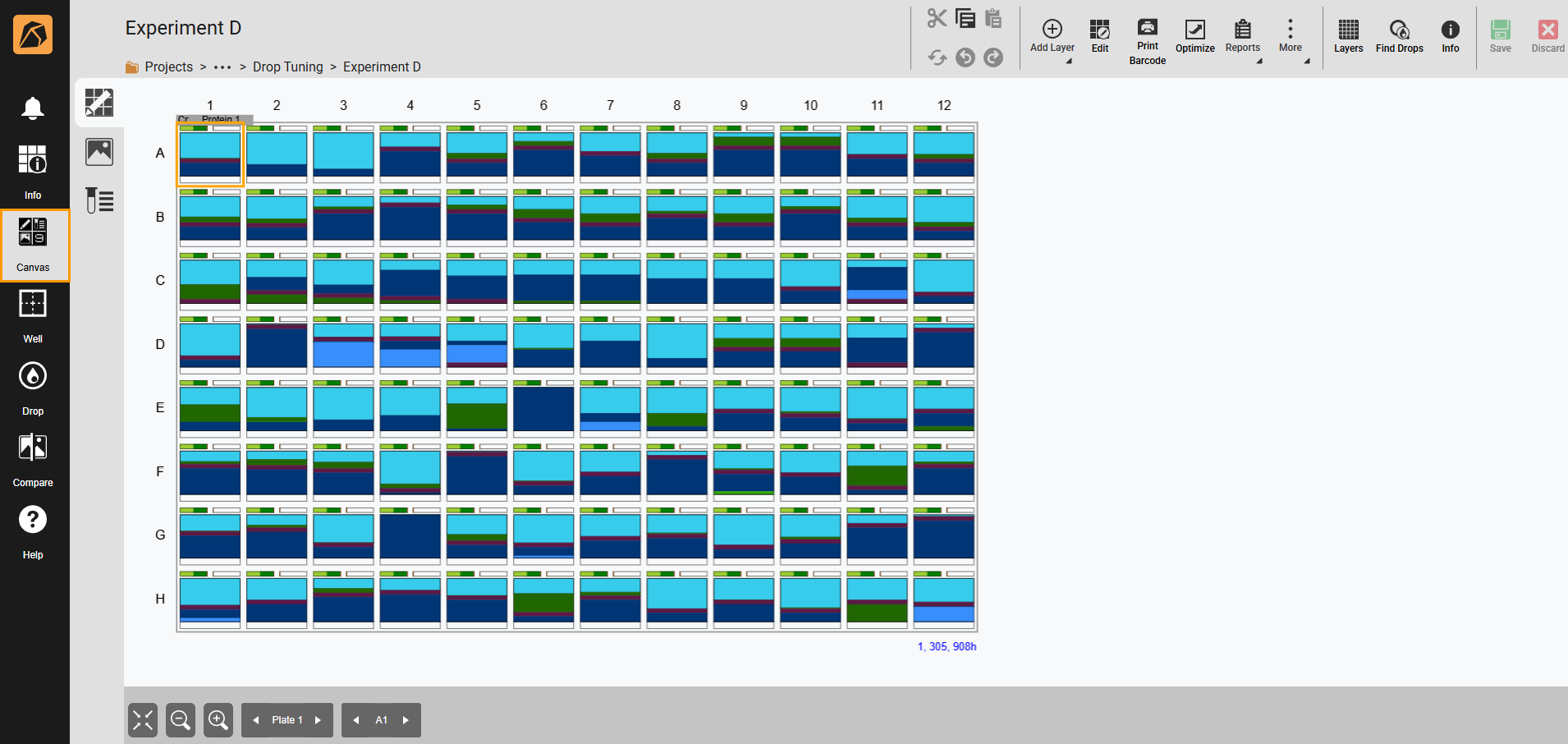Select the highlighted well A1 thumbnail
Viewport: 1568px width, 744px height.
(210, 154)
